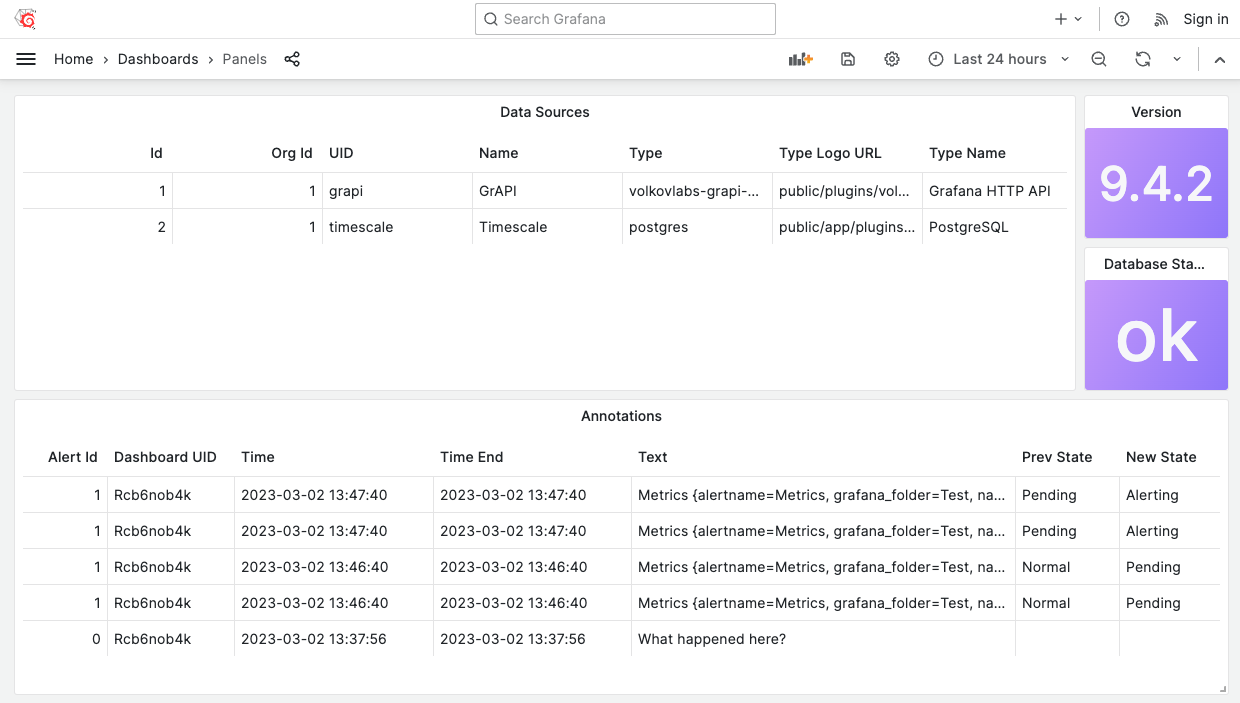Image resolution: width=1240 pixels, height=703 pixels.
Task: Go to Home breadcrumb
Action: click(x=74, y=59)
